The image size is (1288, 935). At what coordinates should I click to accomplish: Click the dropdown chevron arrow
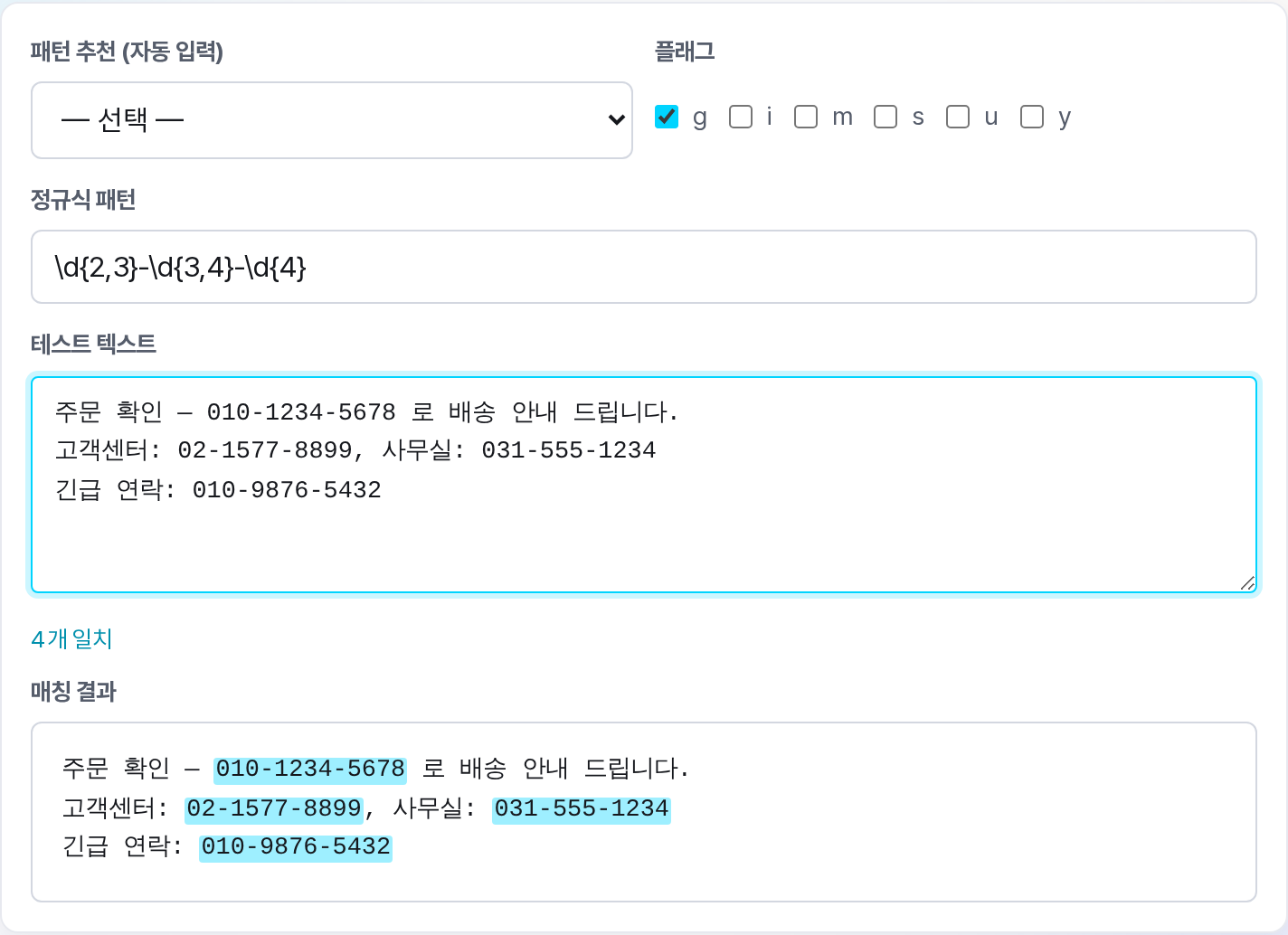click(x=617, y=120)
